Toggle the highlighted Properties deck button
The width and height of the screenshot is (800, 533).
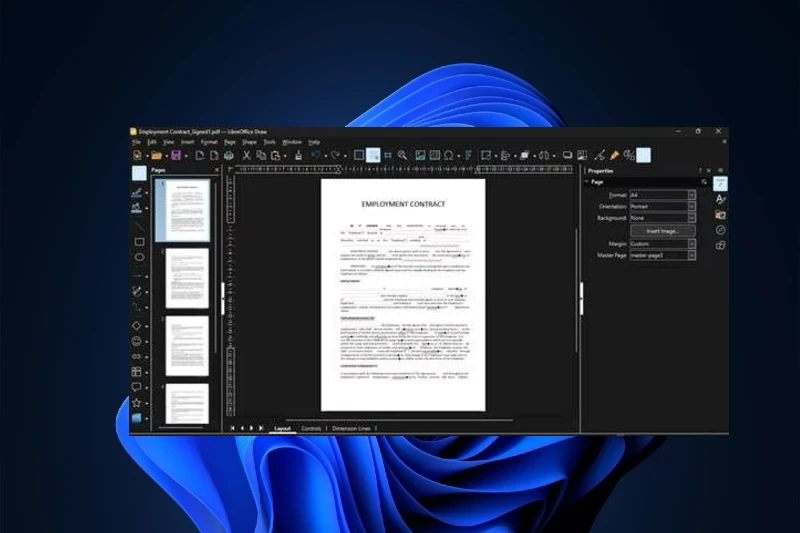720,184
